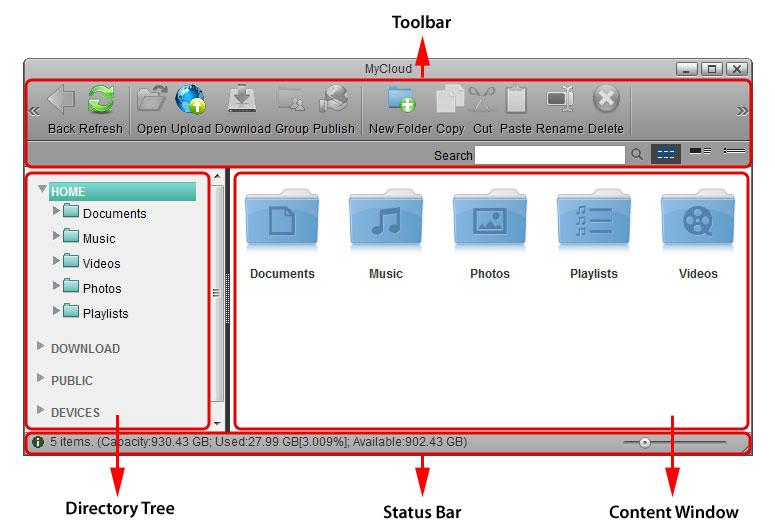The width and height of the screenshot is (775, 531).
Task: Expand the DOWNLOAD tree section
Action: click(x=41, y=345)
